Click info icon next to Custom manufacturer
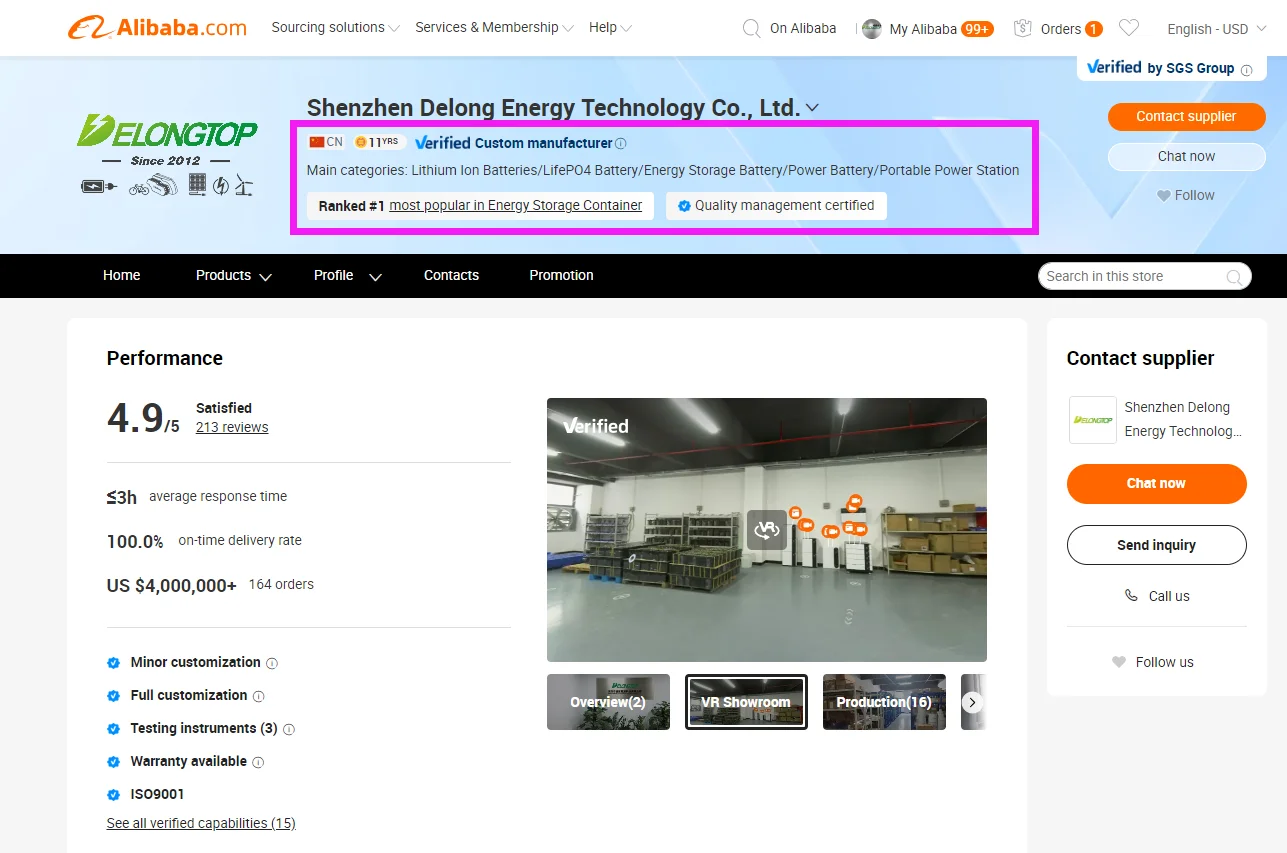This screenshot has height=853, width=1287. click(621, 143)
